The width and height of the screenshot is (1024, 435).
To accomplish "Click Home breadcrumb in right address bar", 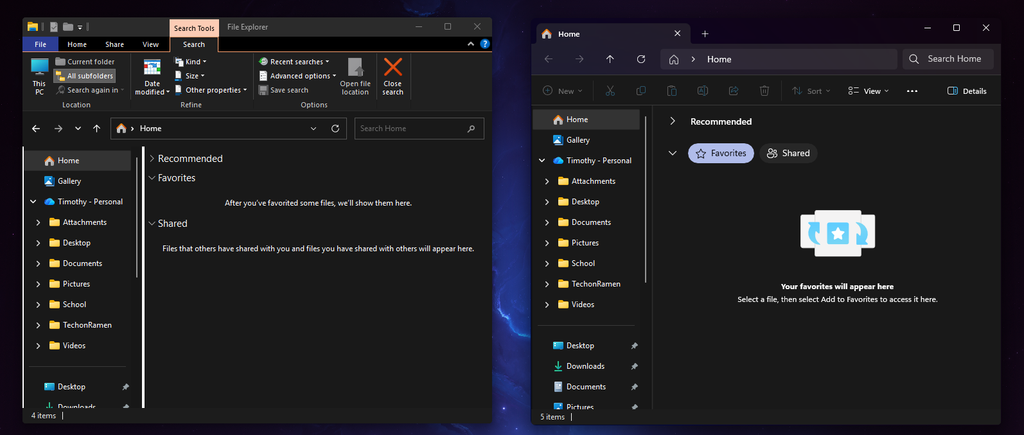I will 719,59.
